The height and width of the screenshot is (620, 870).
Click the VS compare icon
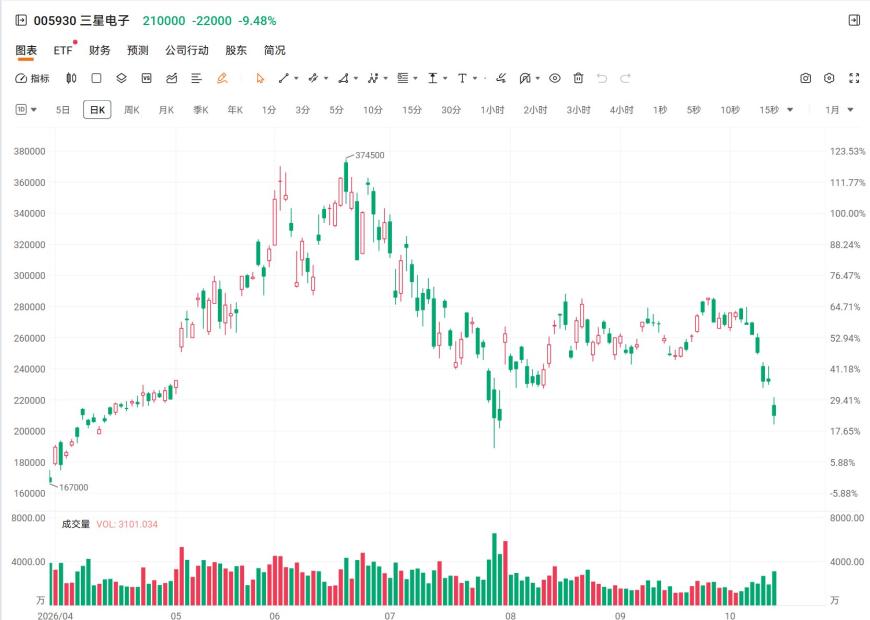146,78
